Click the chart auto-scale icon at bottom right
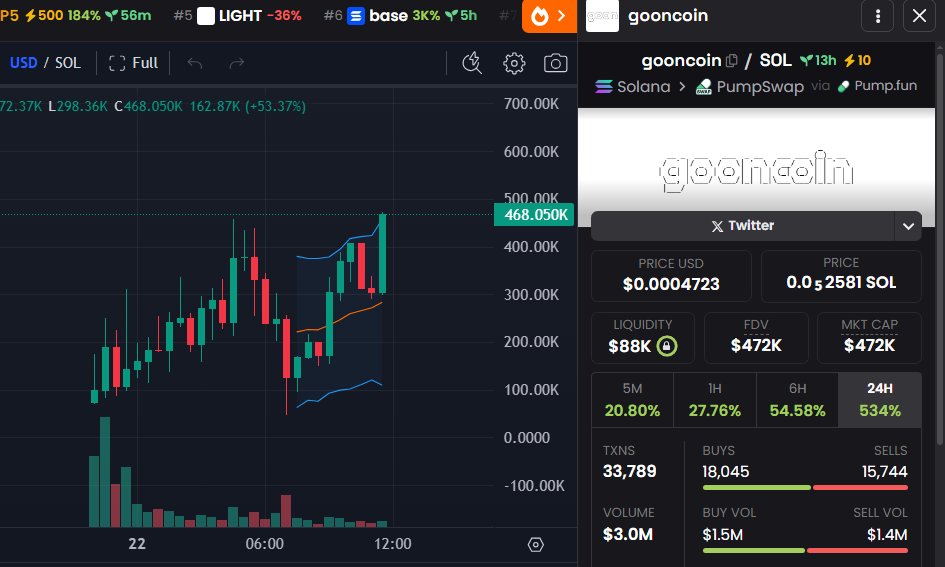The width and height of the screenshot is (945, 567). point(535,544)
